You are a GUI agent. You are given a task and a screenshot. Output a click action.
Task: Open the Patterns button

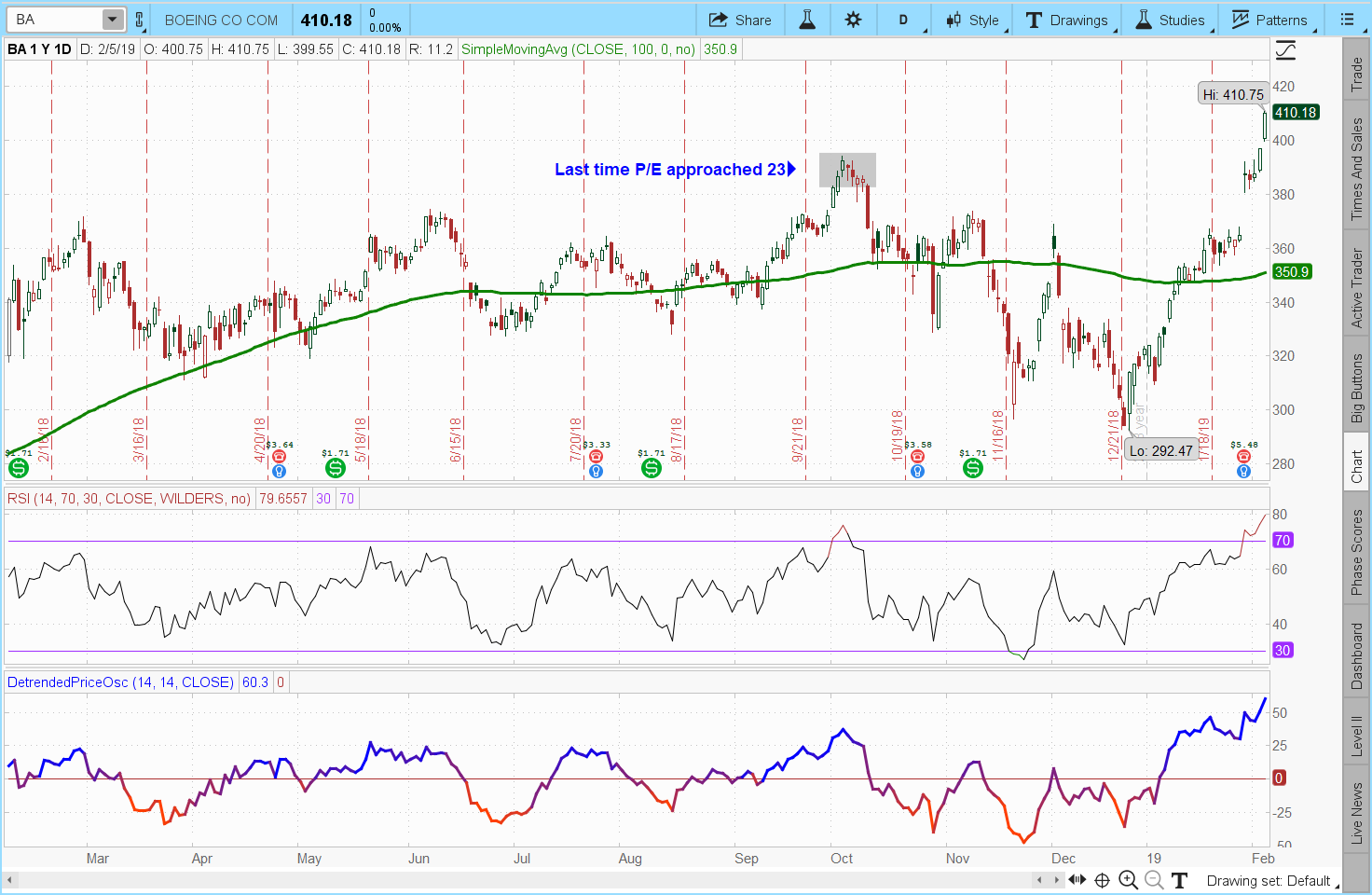tap(1269, 20)
